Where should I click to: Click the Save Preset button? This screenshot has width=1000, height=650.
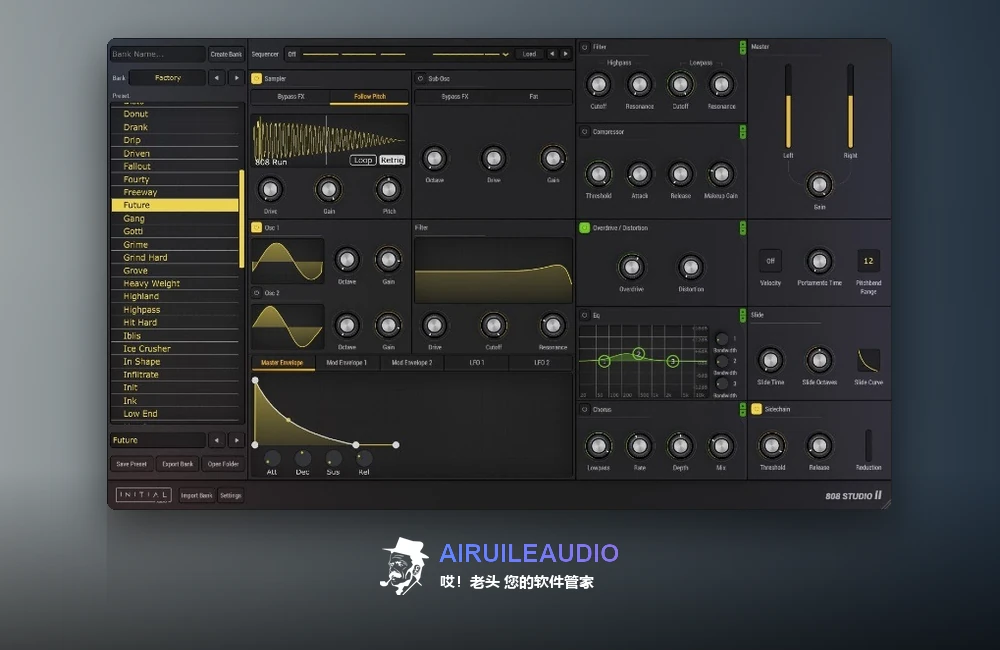[131, 464]
